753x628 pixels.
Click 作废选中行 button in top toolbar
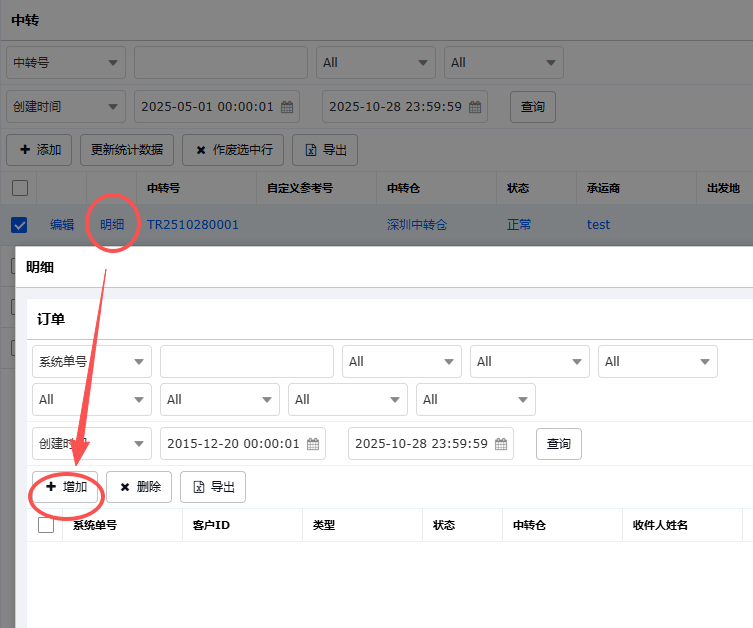coord(234,150)
